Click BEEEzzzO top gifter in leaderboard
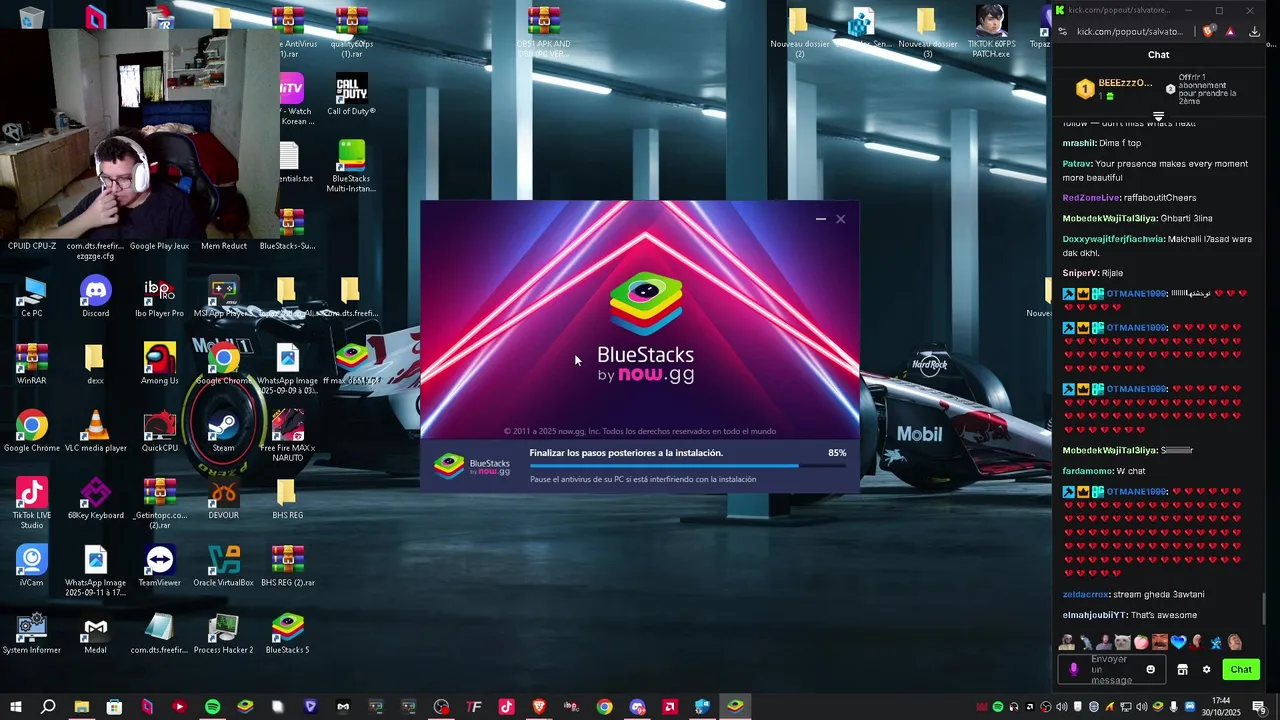1280x720 pixels. coord(1113,88)
